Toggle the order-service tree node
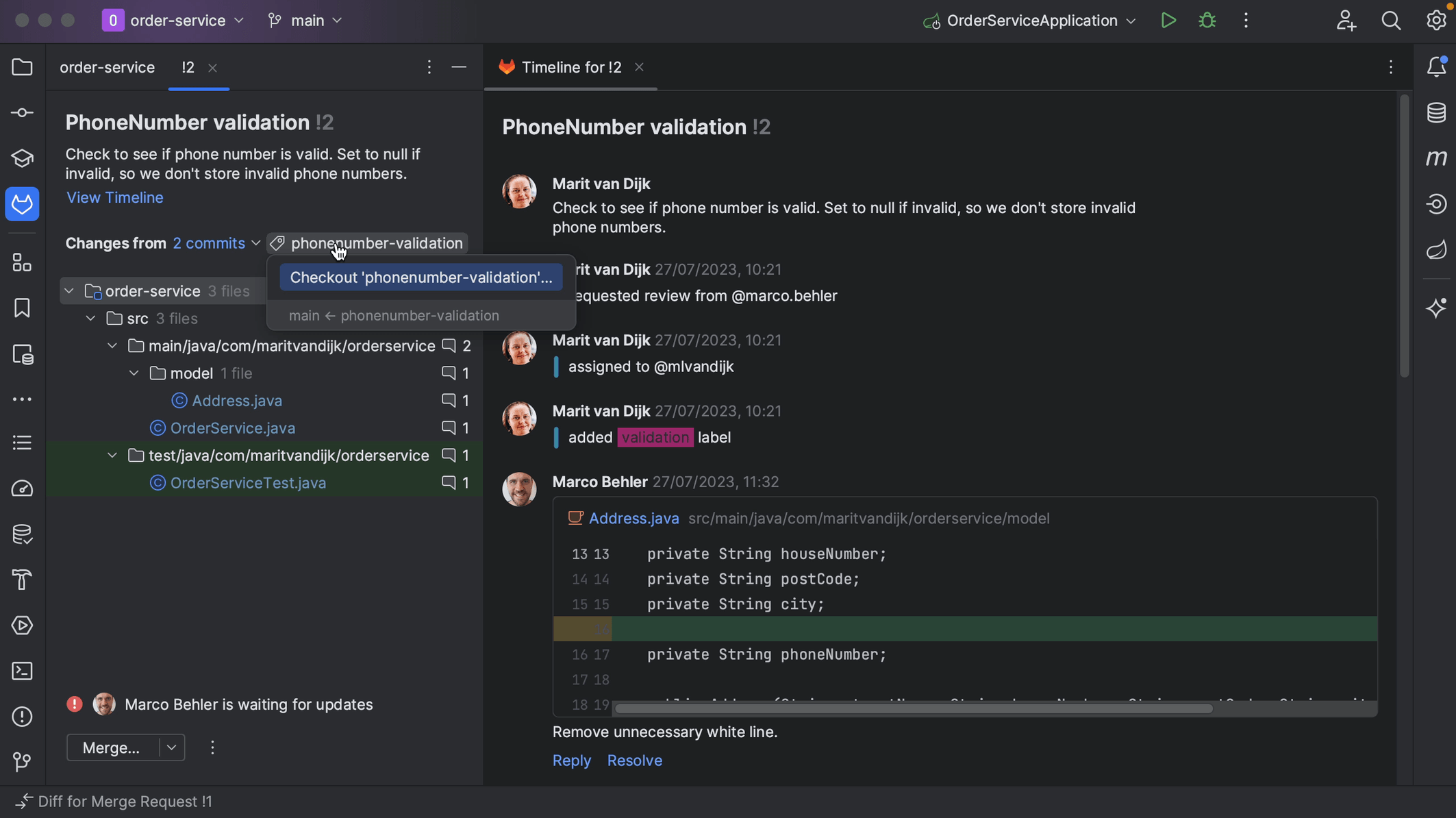The height and width of the screenshot is (818, 1456). click(x=70, y=290)
